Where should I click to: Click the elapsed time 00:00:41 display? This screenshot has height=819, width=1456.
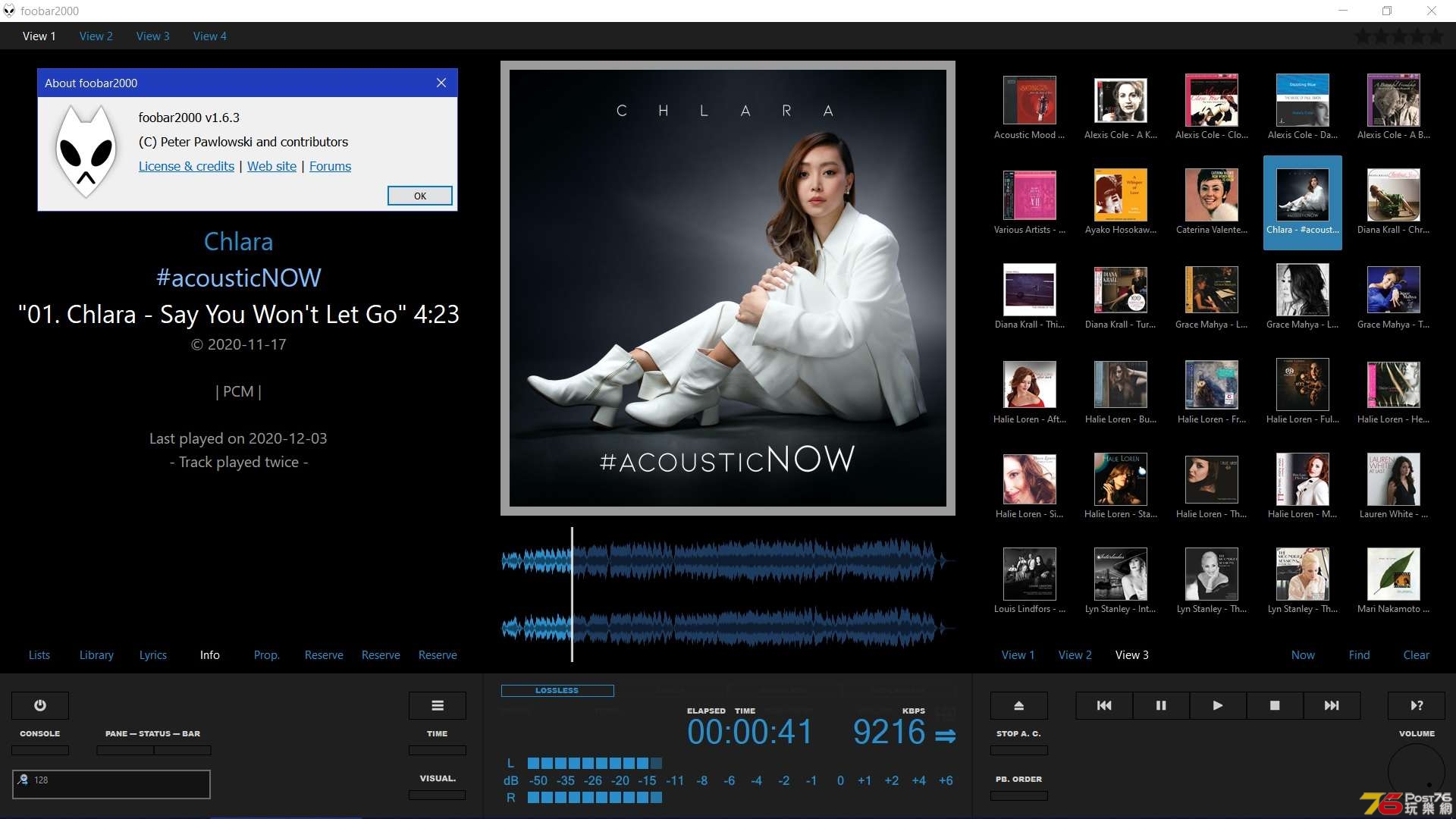(749, 733)
